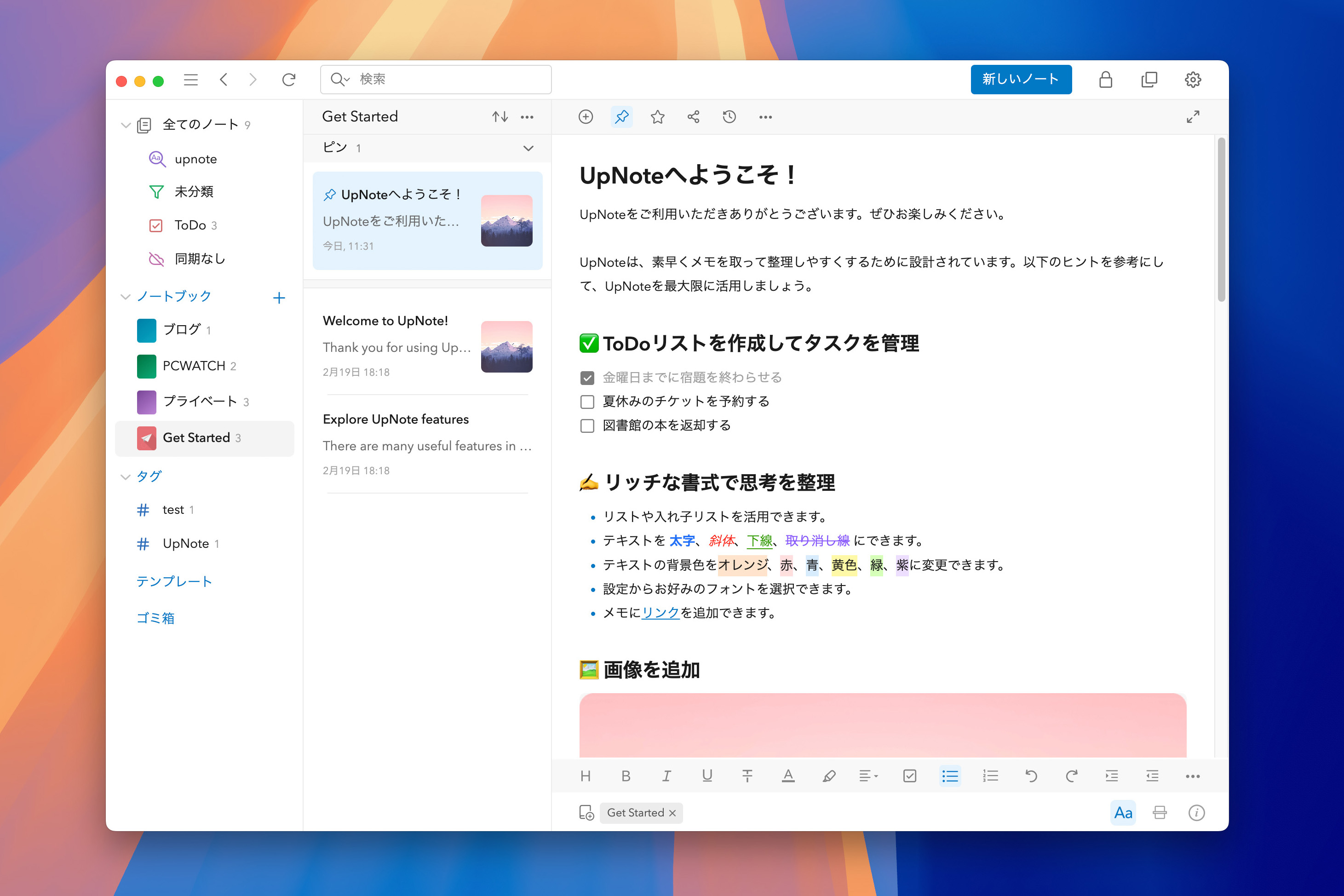Image resolution: width=1344 pixels, height=896 pixels.
Task: Collapse the ノートブック sidebar section
Action: coord(125,297)
